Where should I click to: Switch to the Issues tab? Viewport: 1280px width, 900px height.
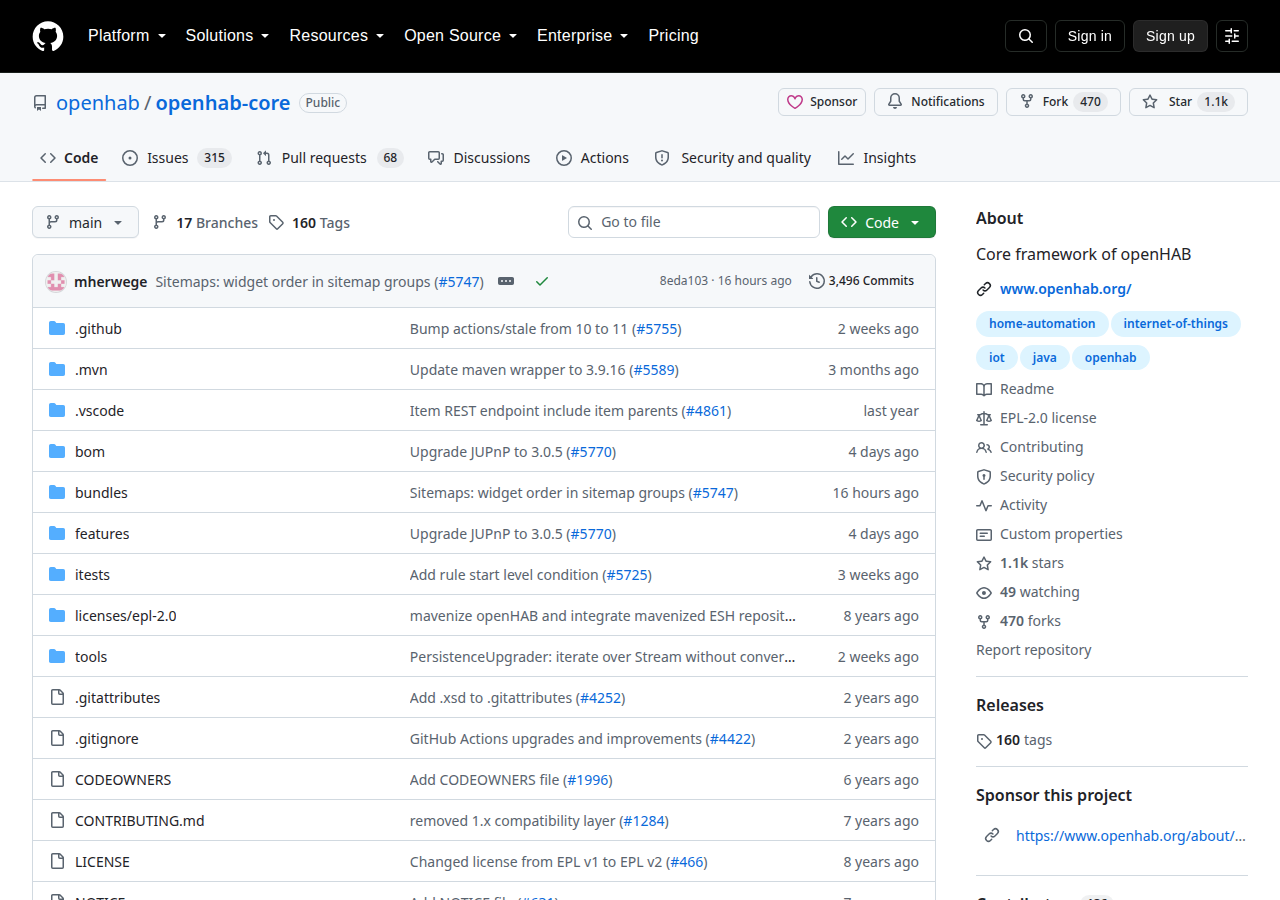coord(176,158)
